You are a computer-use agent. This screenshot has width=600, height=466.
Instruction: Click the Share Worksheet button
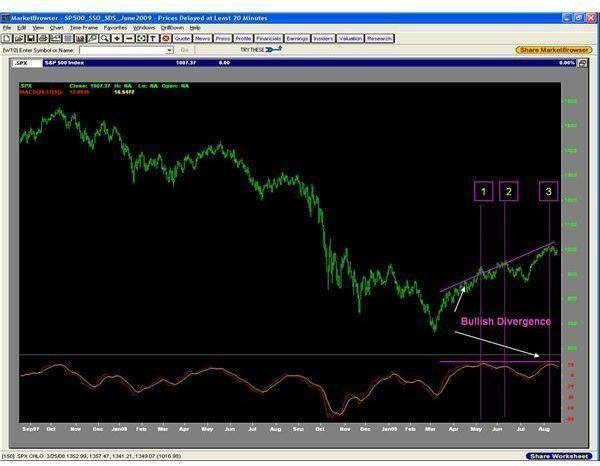click(559, 456)
